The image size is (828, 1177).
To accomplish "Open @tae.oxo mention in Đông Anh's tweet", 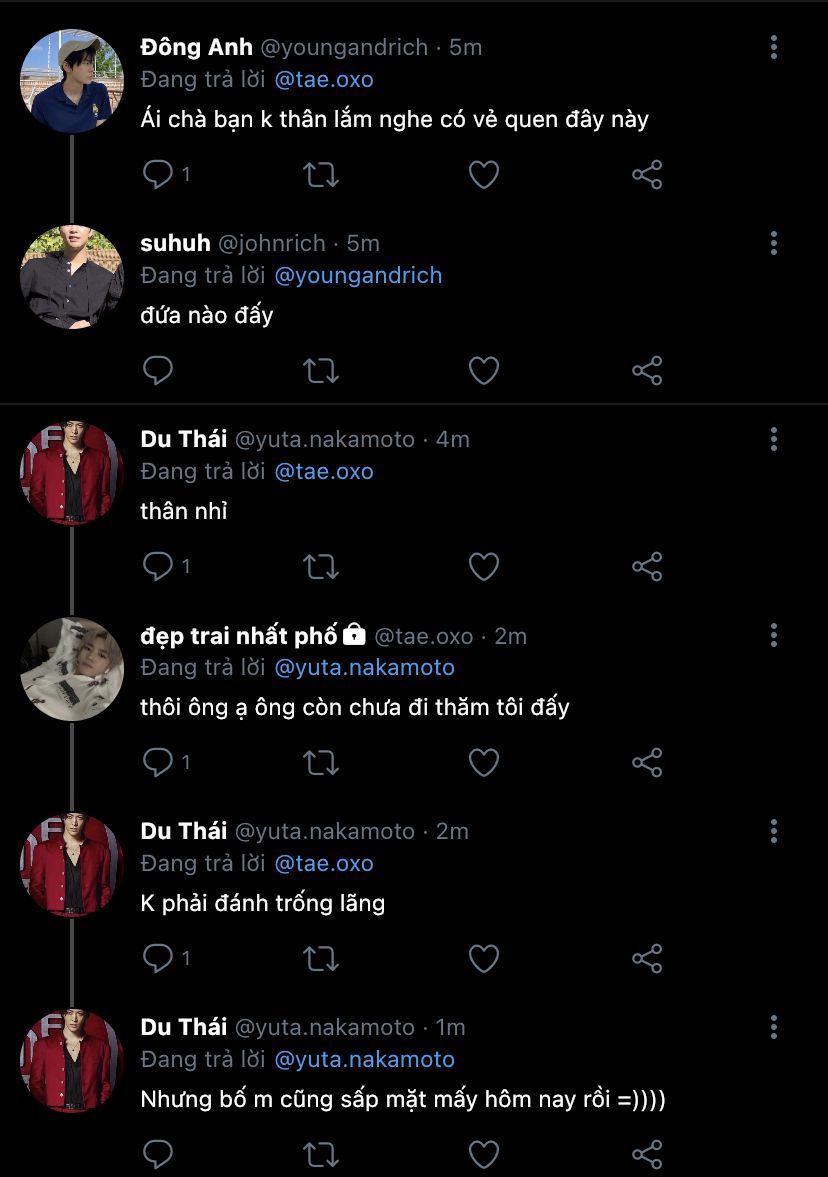I will point(323,79).
